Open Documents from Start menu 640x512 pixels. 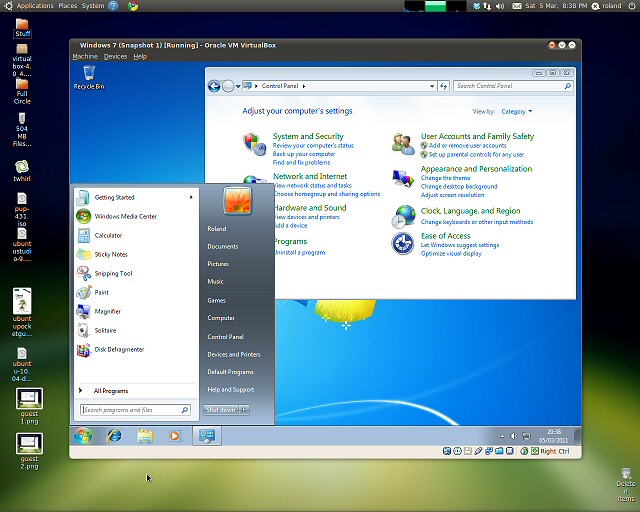(222, 246)
